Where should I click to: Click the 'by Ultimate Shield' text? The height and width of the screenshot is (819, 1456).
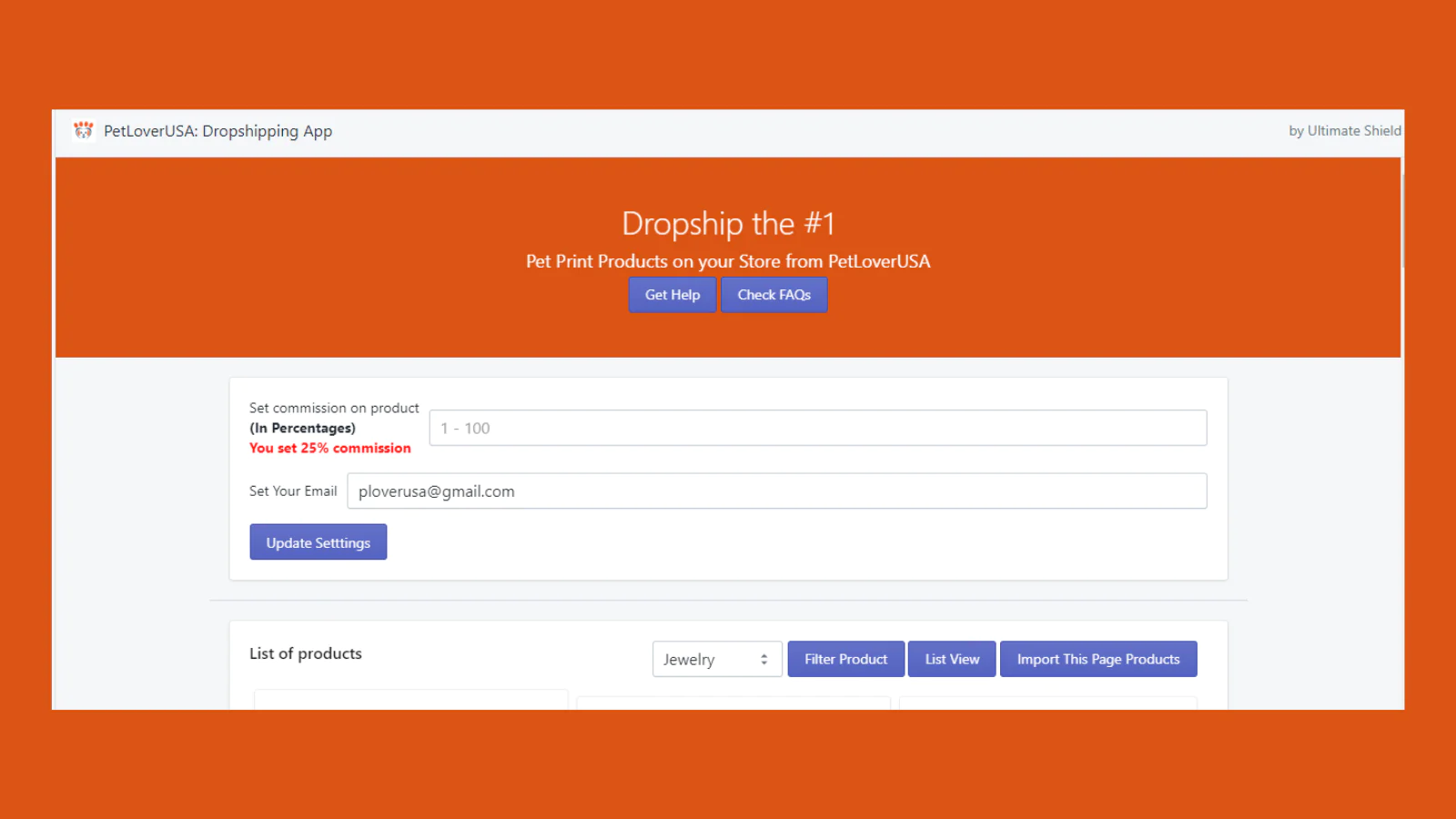pos(1345,131)
